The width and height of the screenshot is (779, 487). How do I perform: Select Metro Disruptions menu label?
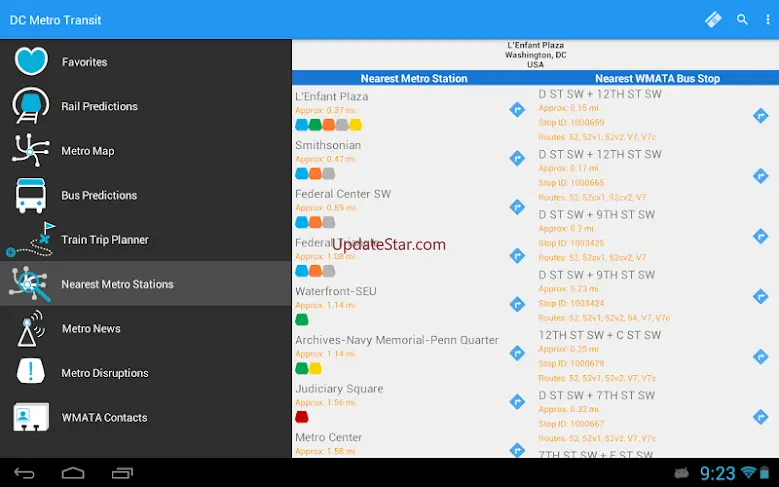pos(105,373)
